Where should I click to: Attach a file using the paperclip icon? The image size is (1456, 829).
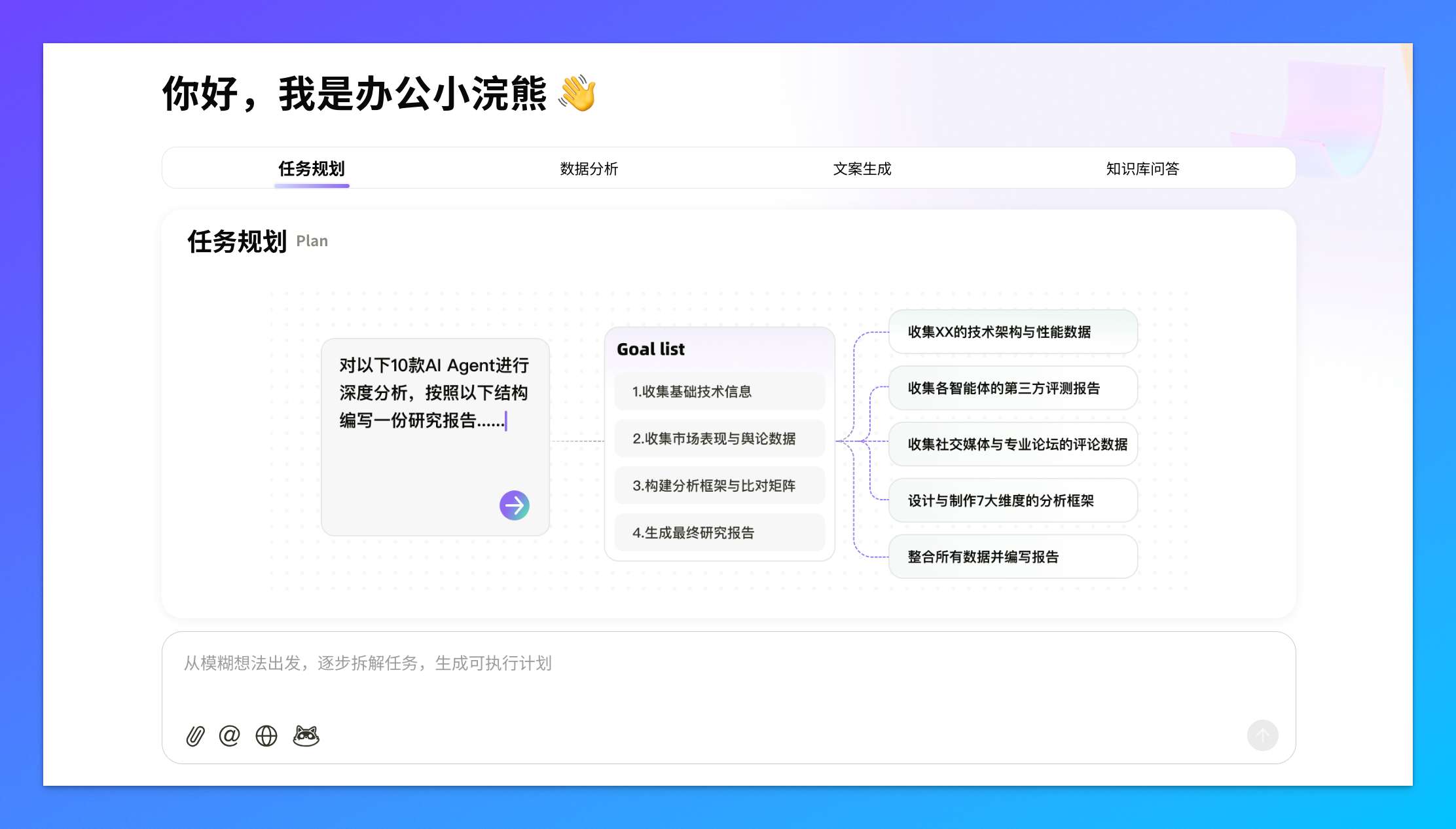(194, 735)
